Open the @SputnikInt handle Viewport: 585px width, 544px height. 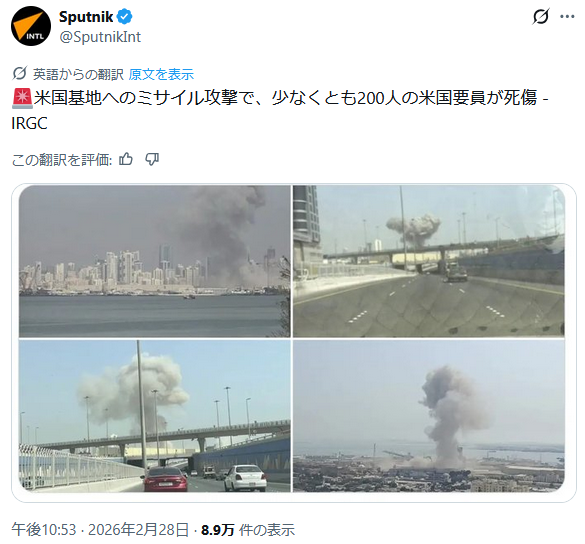coord(100,37)
